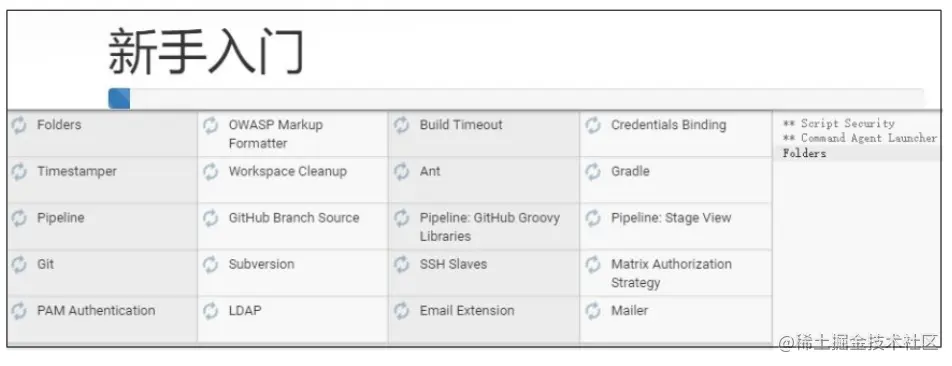Click the Script Security log line
This screenshot has height=366, width=952.
point(838,123)
